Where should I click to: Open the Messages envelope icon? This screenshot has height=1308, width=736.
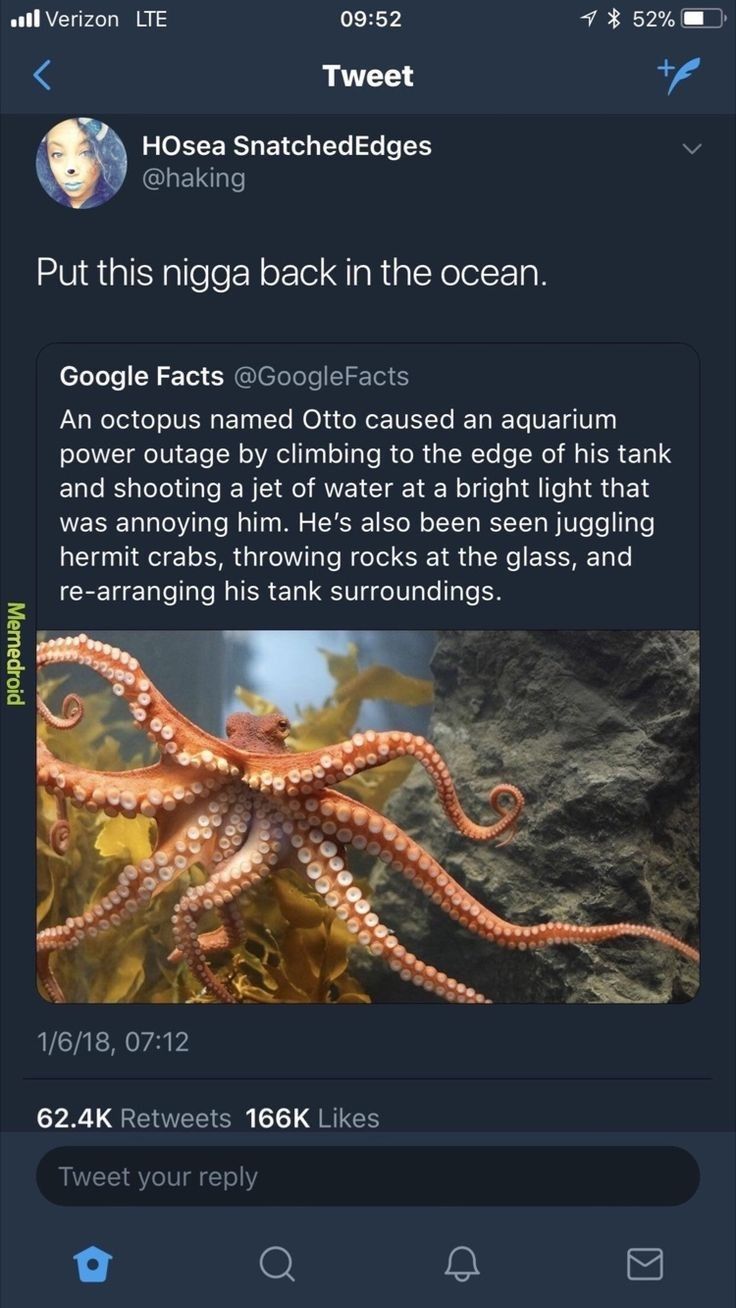click(x=645, y=1265)
